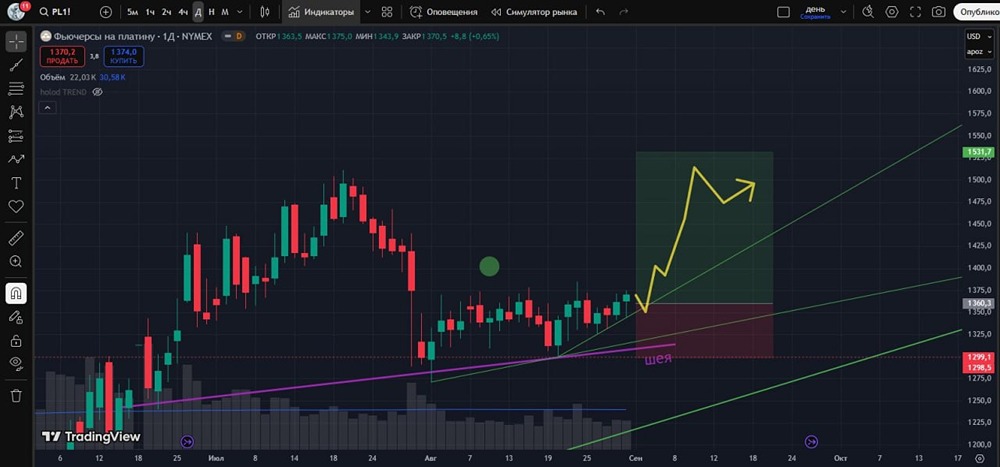Open the Fibonacci and Gann tools

16,89
